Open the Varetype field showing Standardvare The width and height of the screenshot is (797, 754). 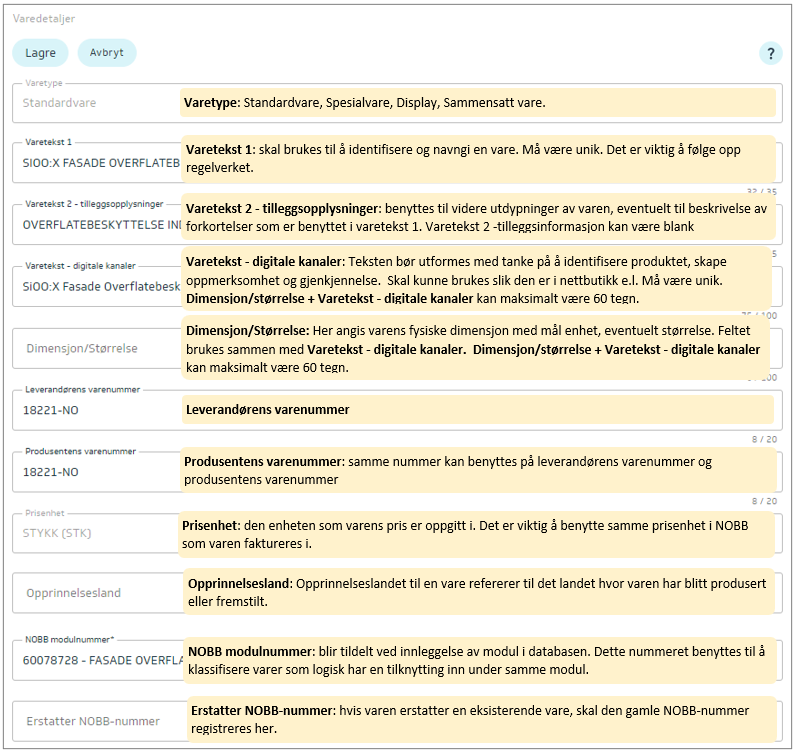(97, 102)
